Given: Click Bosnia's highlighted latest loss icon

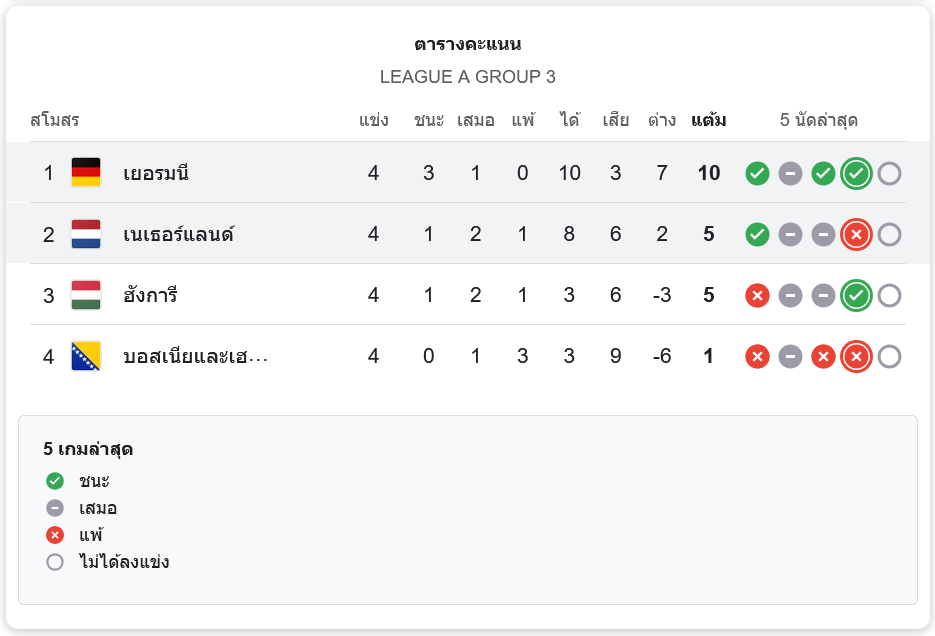Looking at the screenshot, I should point(855,356).
